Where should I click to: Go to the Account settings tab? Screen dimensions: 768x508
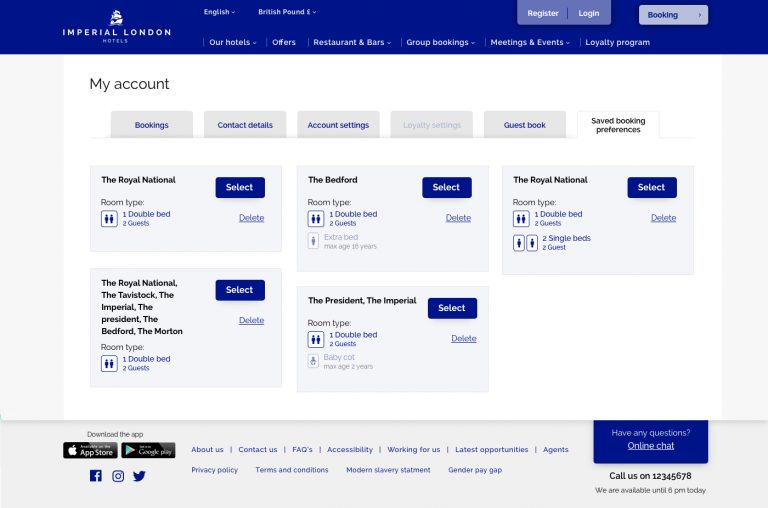click(x=338, y=125)
